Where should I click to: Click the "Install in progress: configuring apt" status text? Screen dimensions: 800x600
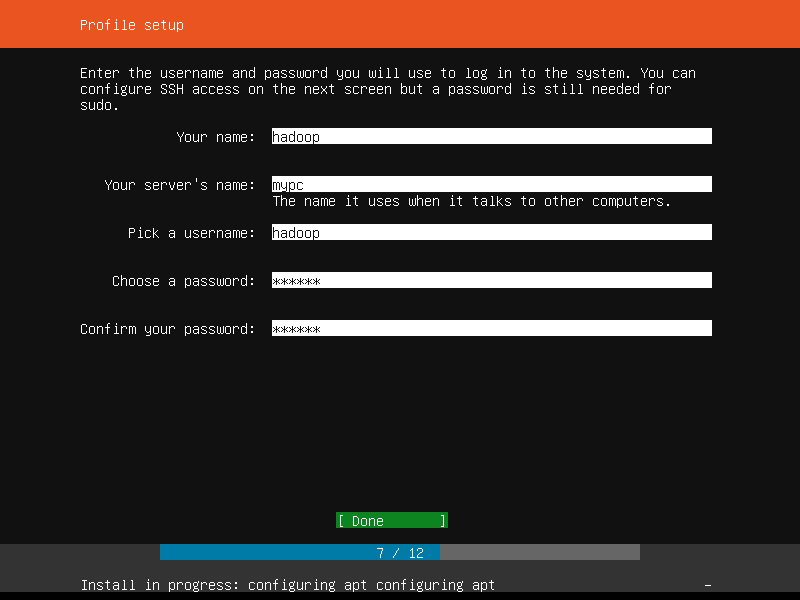click(288, 585)
